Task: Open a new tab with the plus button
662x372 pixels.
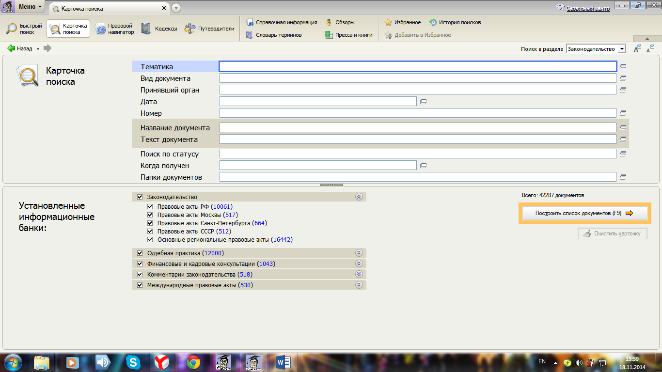Action: pyautogui.click(x=176, y=8)
